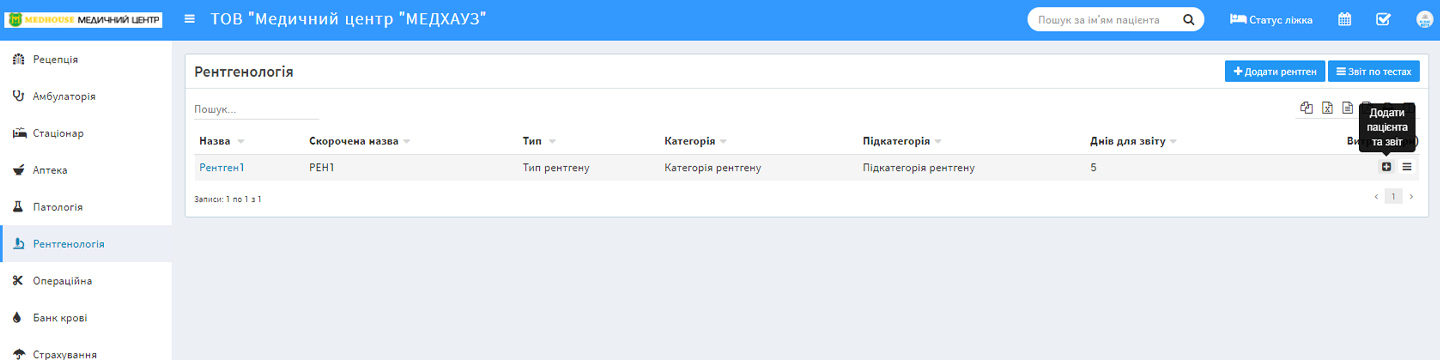
Task: Open the checklist tasks icon in header
Action: (x=1383, y=19)
